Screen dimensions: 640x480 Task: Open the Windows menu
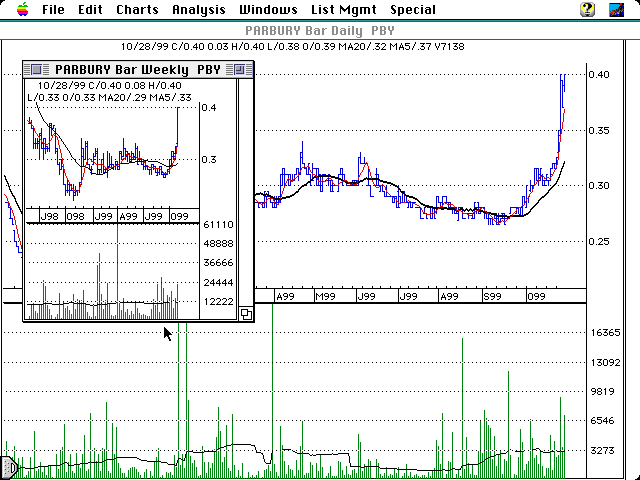268,9
